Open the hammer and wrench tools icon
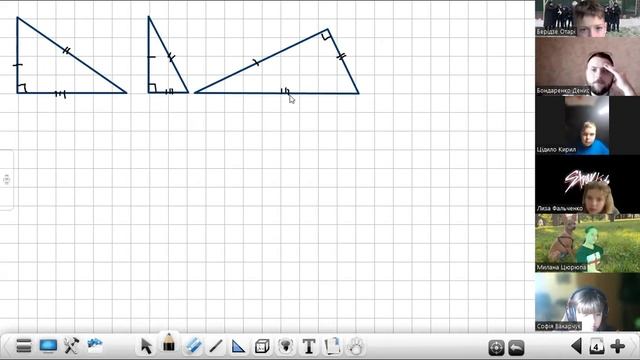The width and height of the screenshot is (640, 360). click(71, 346)
